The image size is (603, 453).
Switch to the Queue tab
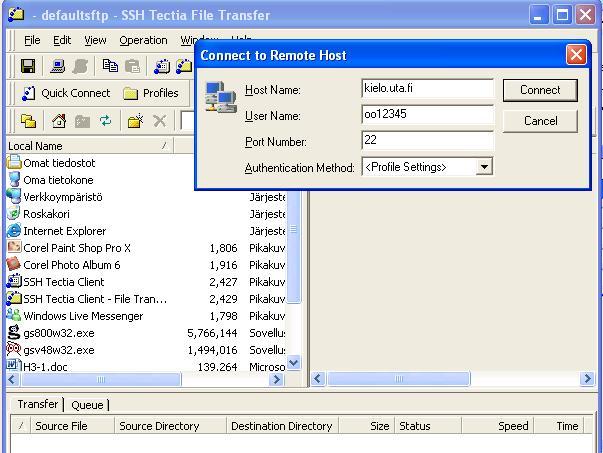[87, 405]
